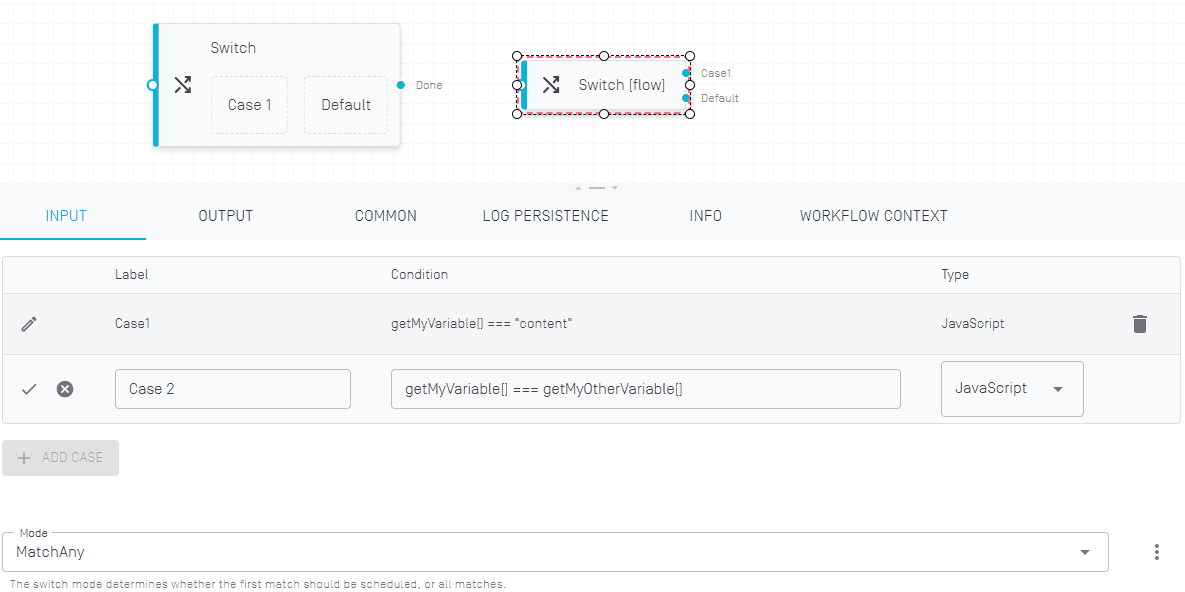Click the condition input field for Case 2
The height and width of the screenshot is (592, 1185).
tap(645, 389)
